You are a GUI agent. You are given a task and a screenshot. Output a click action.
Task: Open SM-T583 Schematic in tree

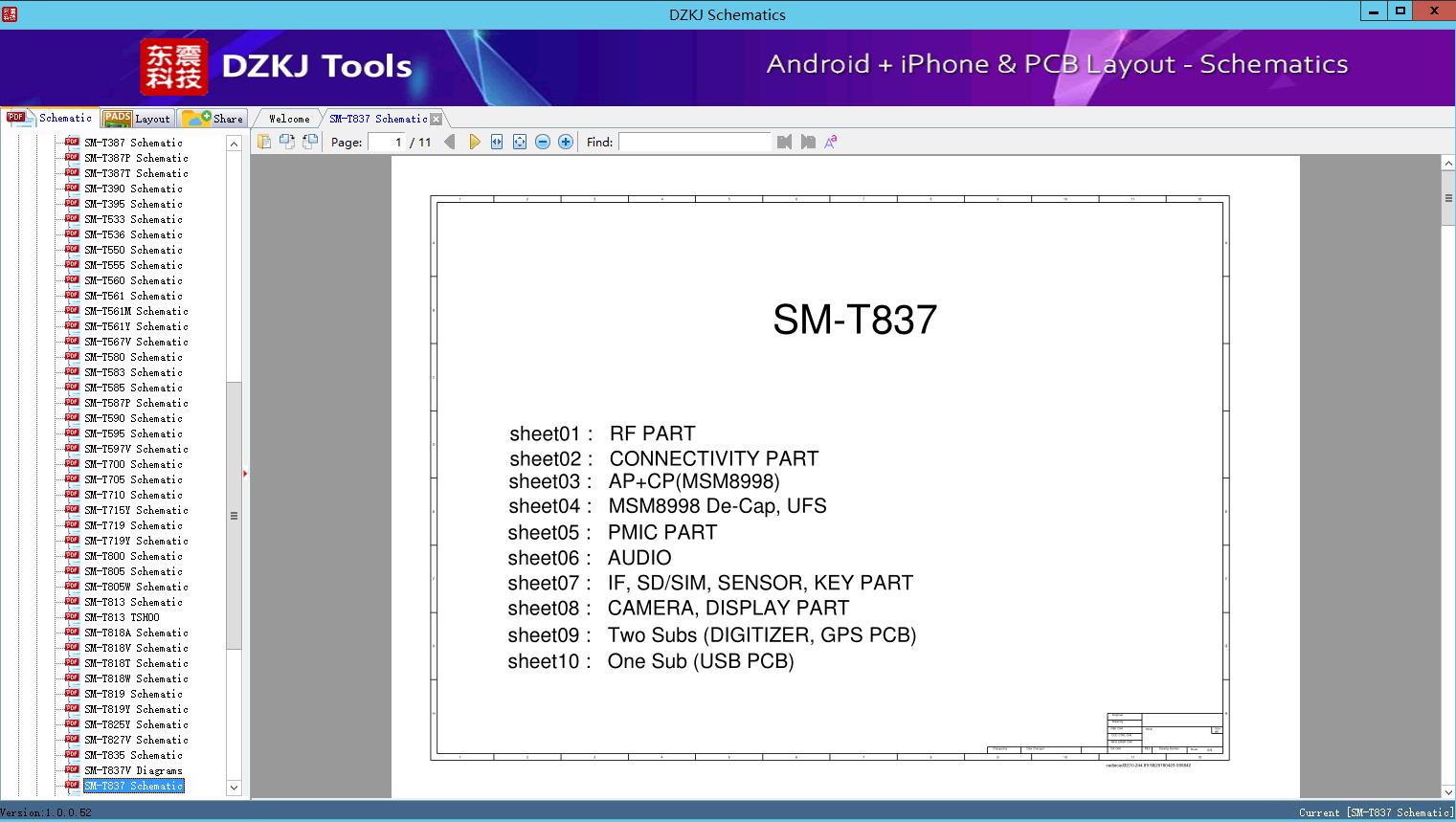point(133,372)
